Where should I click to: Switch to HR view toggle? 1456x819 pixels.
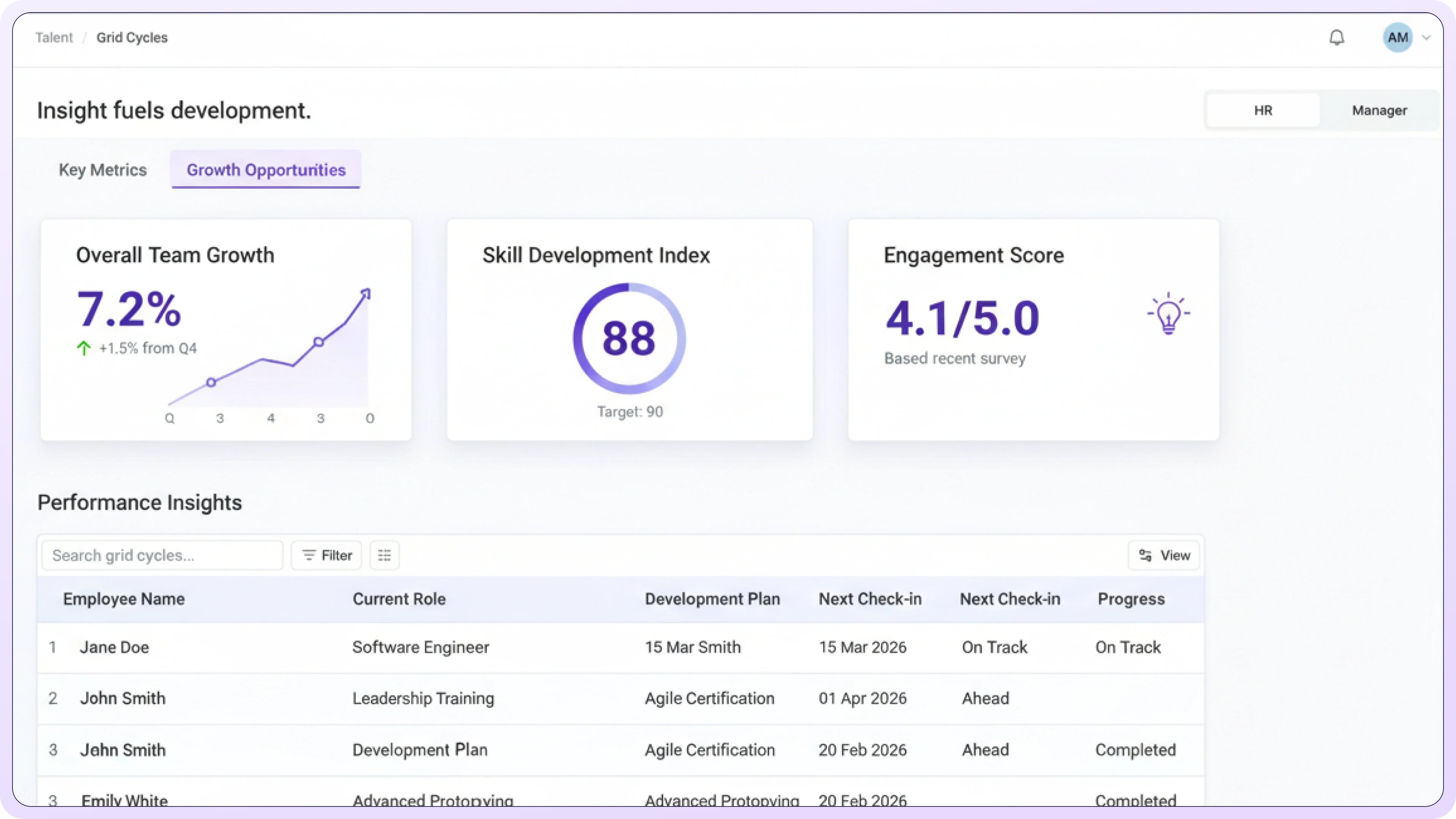pyautogui.click(x=1263, y=110)
